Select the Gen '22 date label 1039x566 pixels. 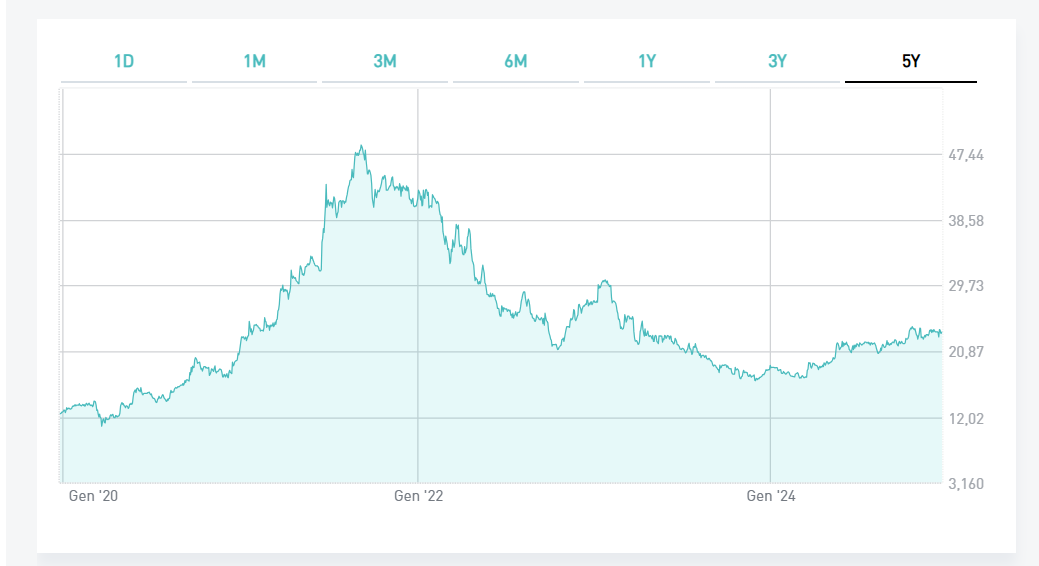click(x=418, y=496)
